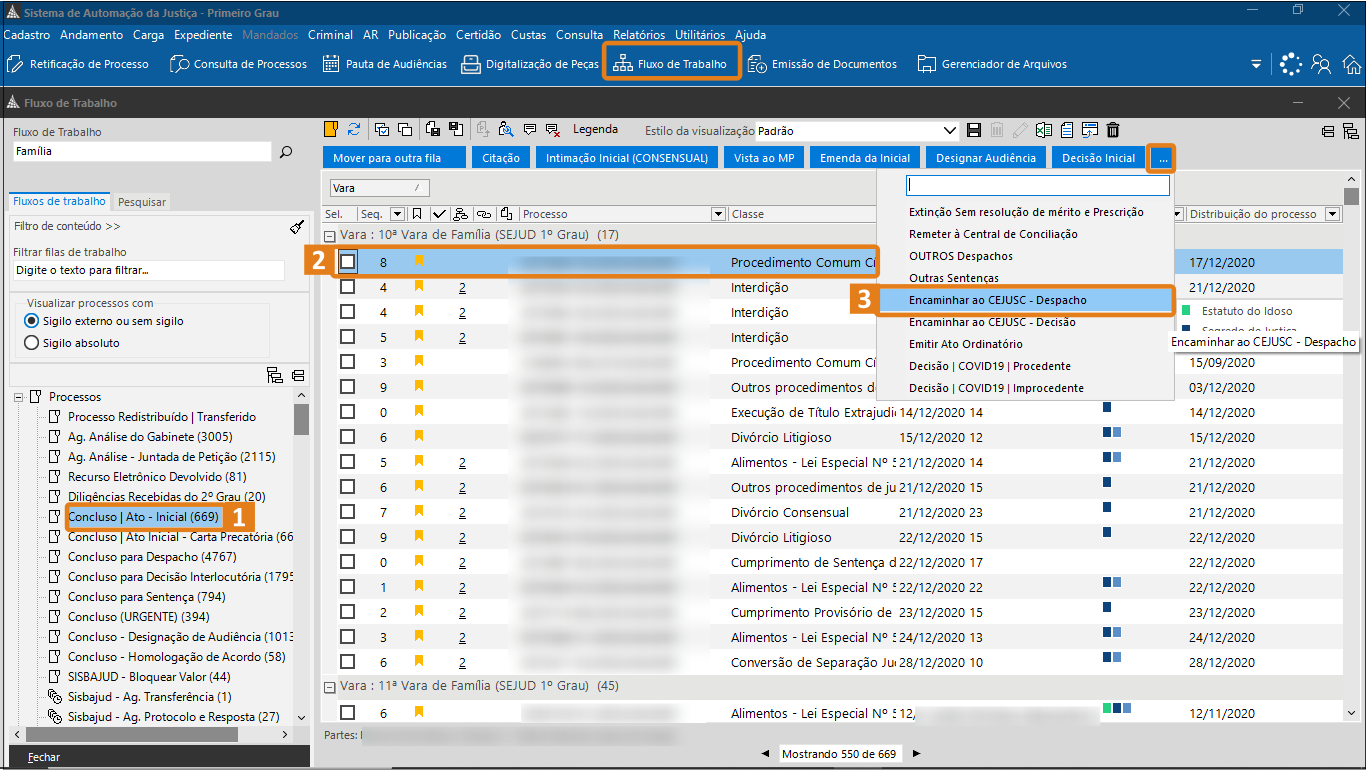Viewport: 1367px width, 770px height.
Task: Click the '...' more actions button
Action: click(1162, 158)
